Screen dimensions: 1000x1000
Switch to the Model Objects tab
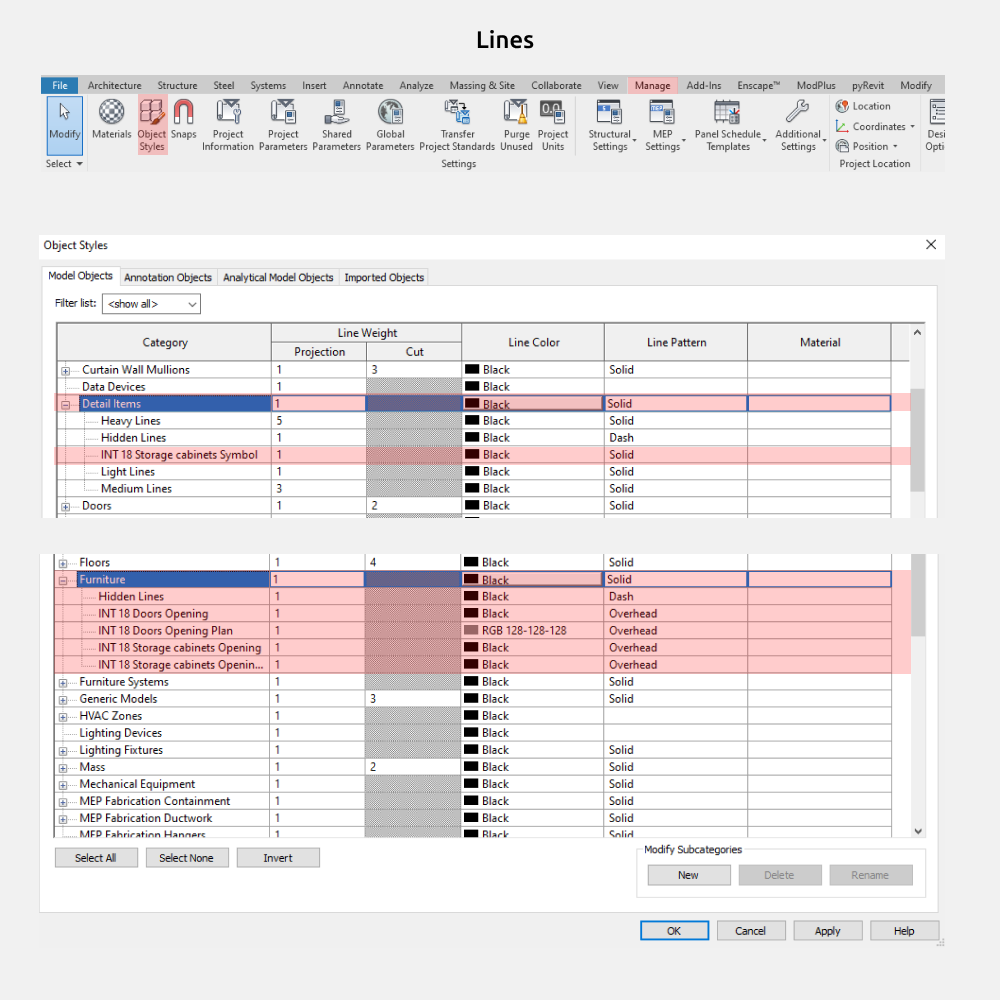80,276
